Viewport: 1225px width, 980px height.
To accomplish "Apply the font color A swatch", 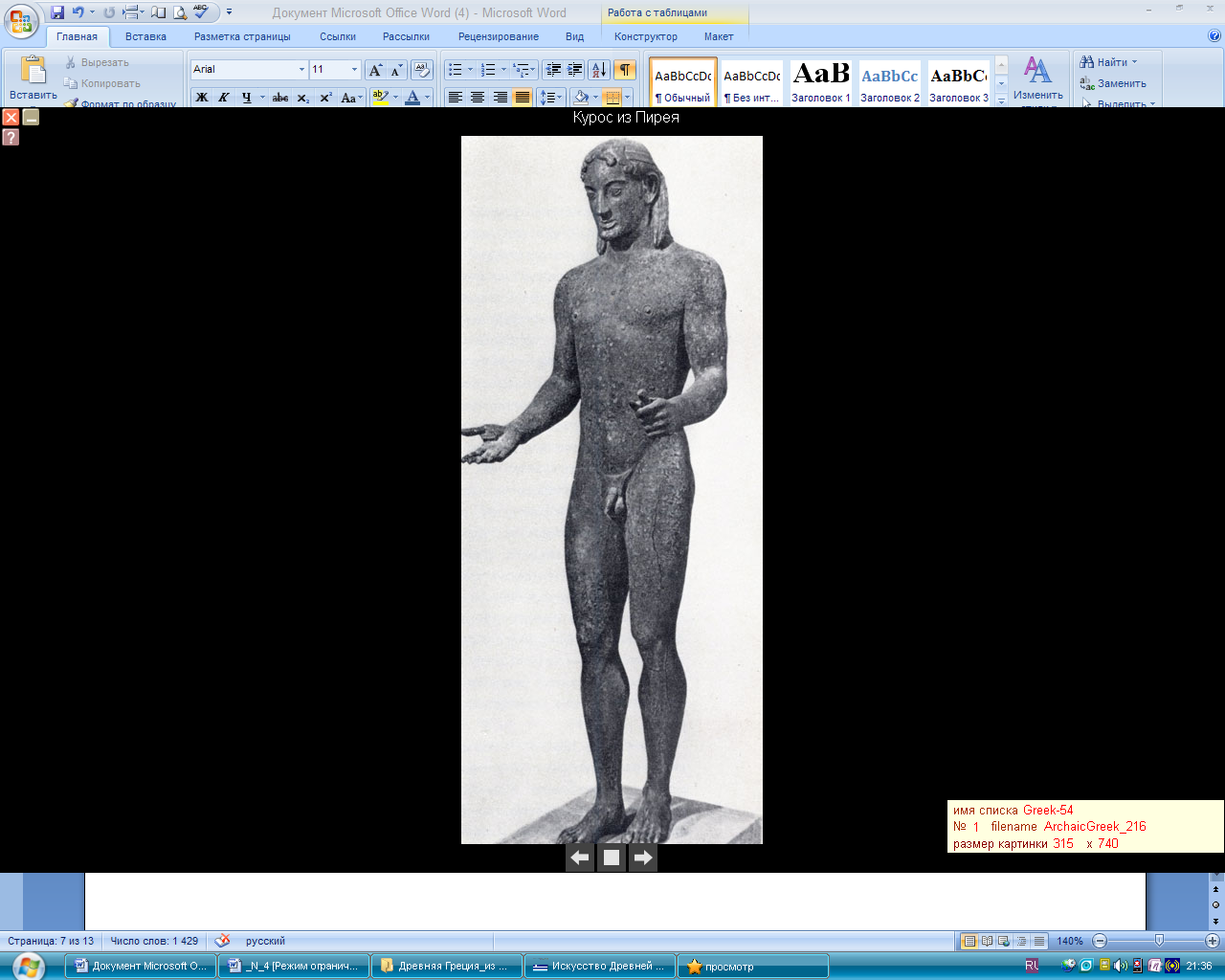I will click(412, 98).
